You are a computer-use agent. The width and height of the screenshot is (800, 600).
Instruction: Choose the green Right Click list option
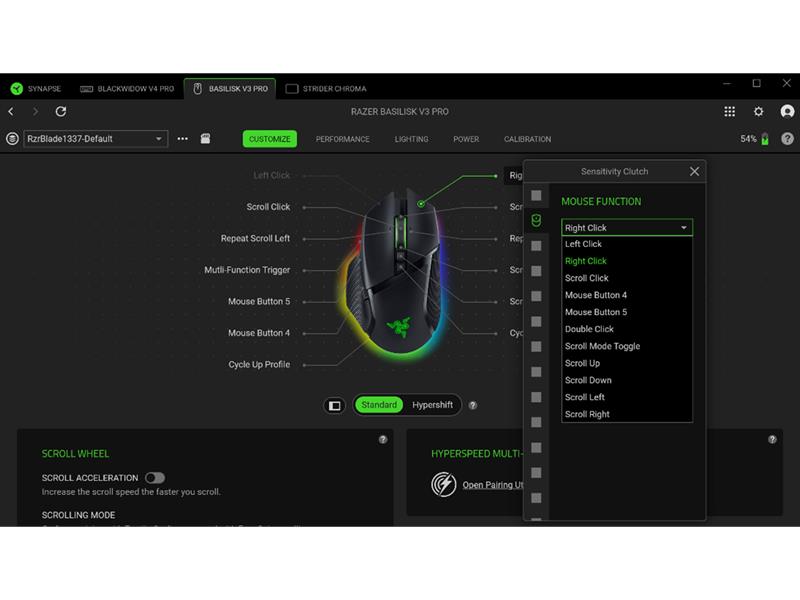[627, 261]
